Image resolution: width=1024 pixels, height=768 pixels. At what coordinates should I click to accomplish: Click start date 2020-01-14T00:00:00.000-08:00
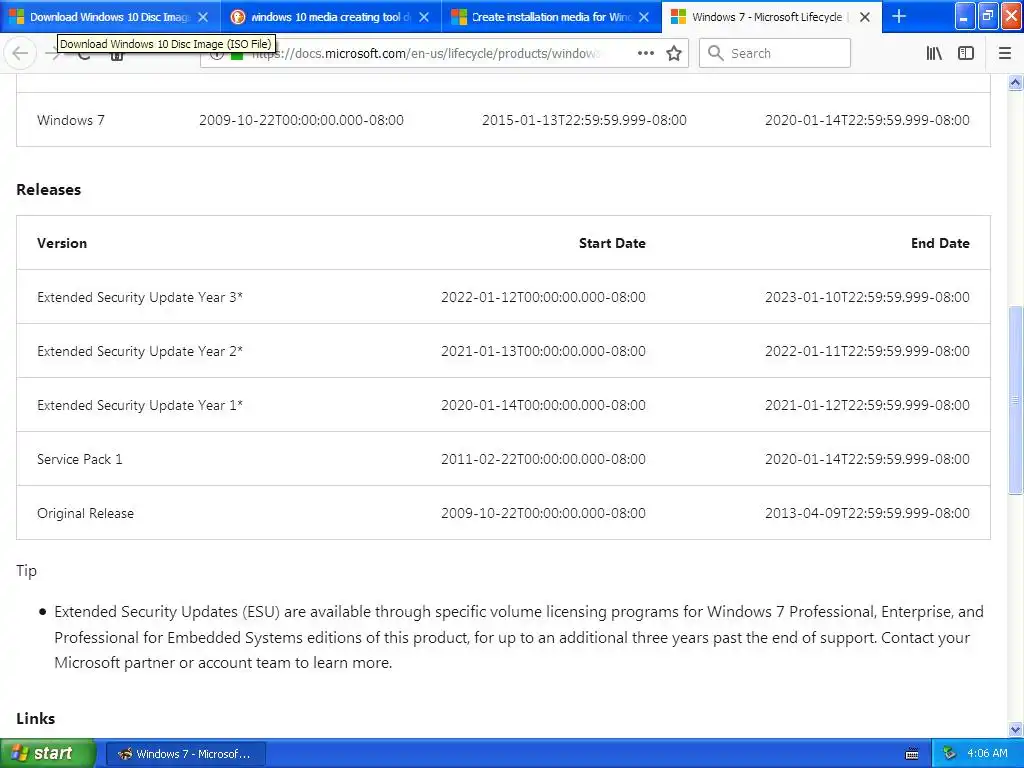(x=543, y=406)
